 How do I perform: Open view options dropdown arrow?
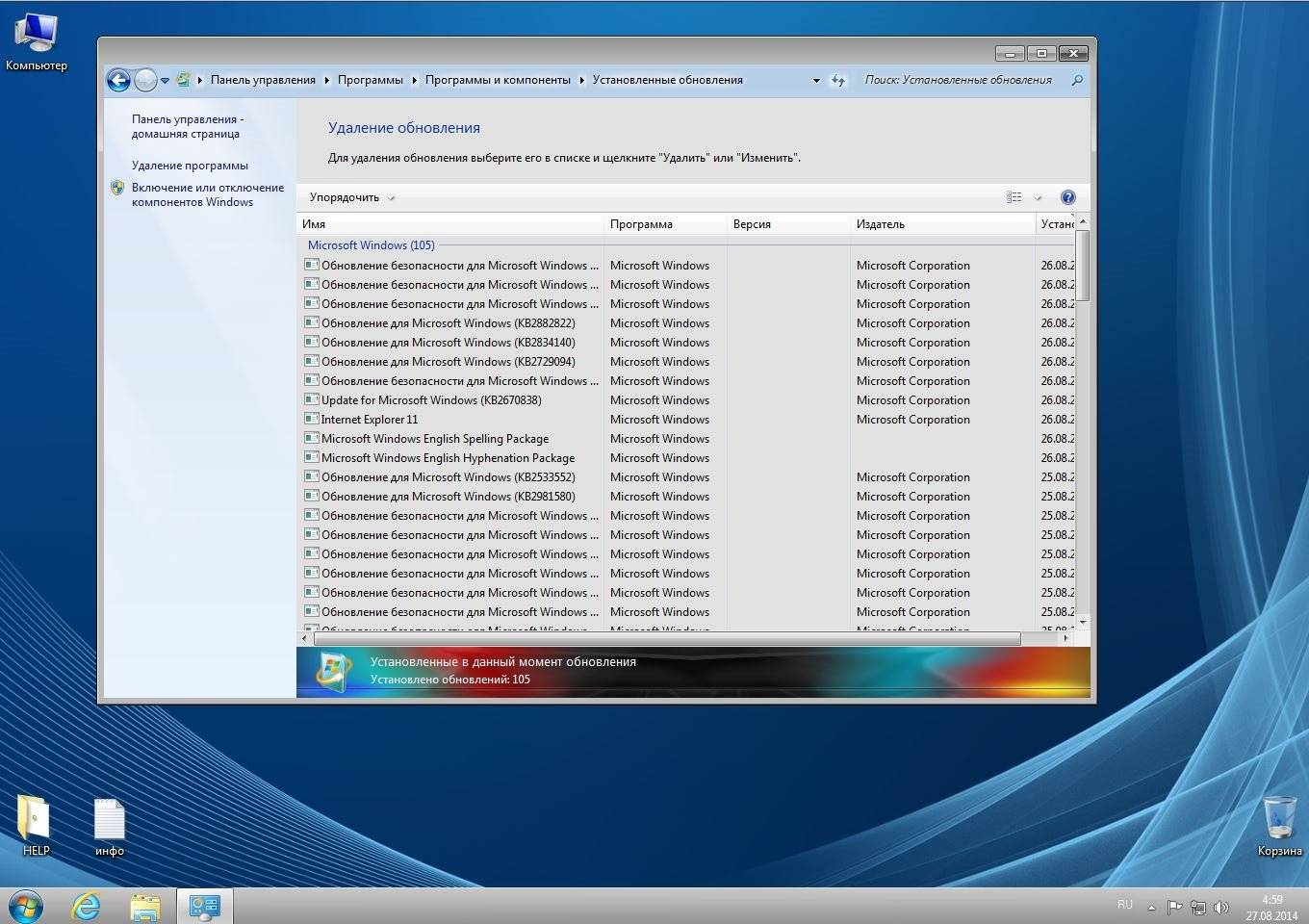point(1038,197)
